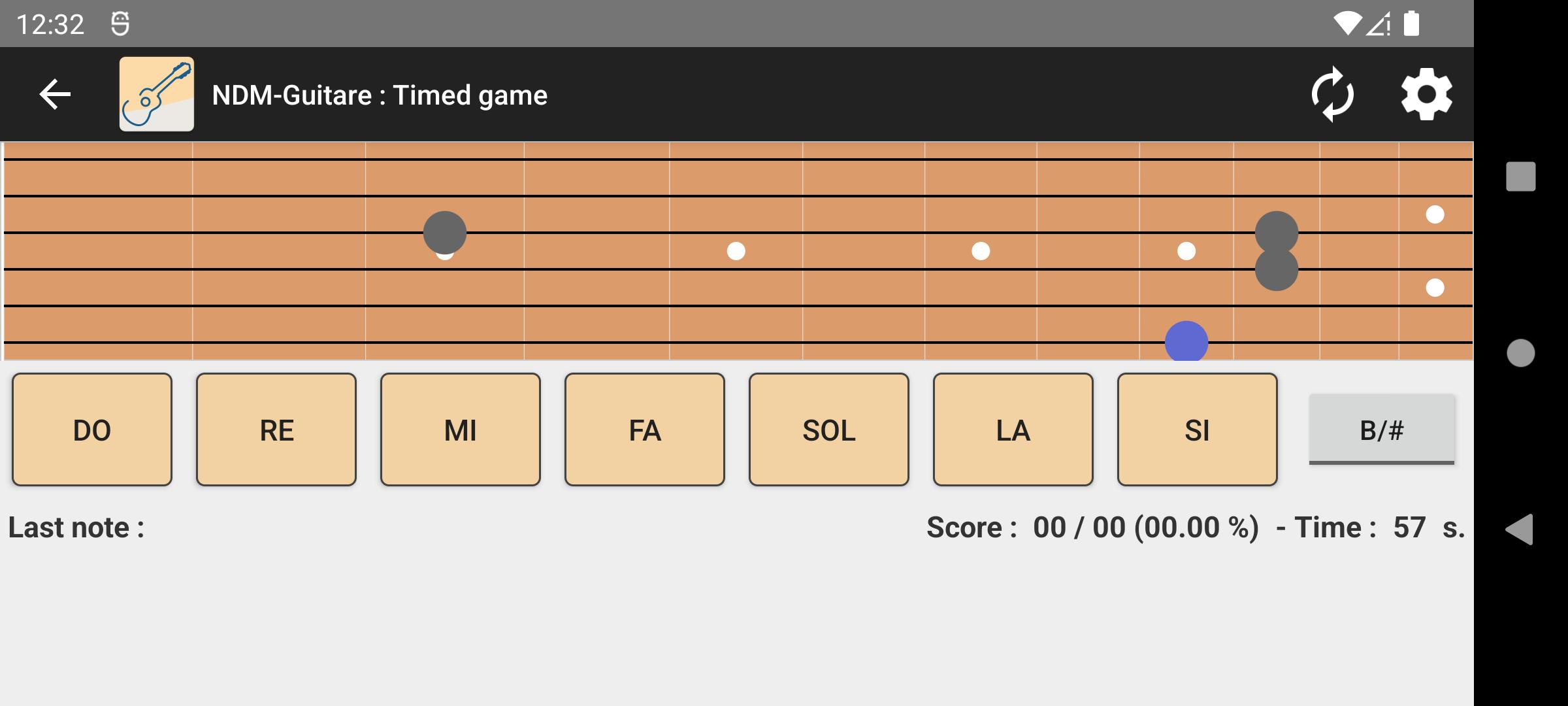
Task: Tap the Android recent apps square button
Action: pos(1520,176)
